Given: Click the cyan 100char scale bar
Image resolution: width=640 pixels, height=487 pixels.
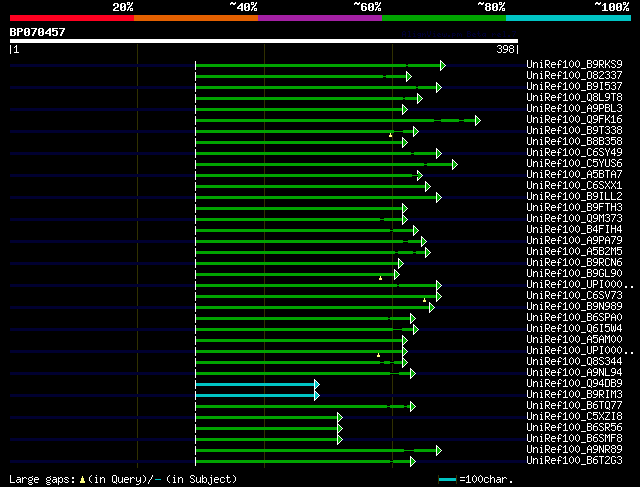Looking at the screenshot, I should 447,480.
